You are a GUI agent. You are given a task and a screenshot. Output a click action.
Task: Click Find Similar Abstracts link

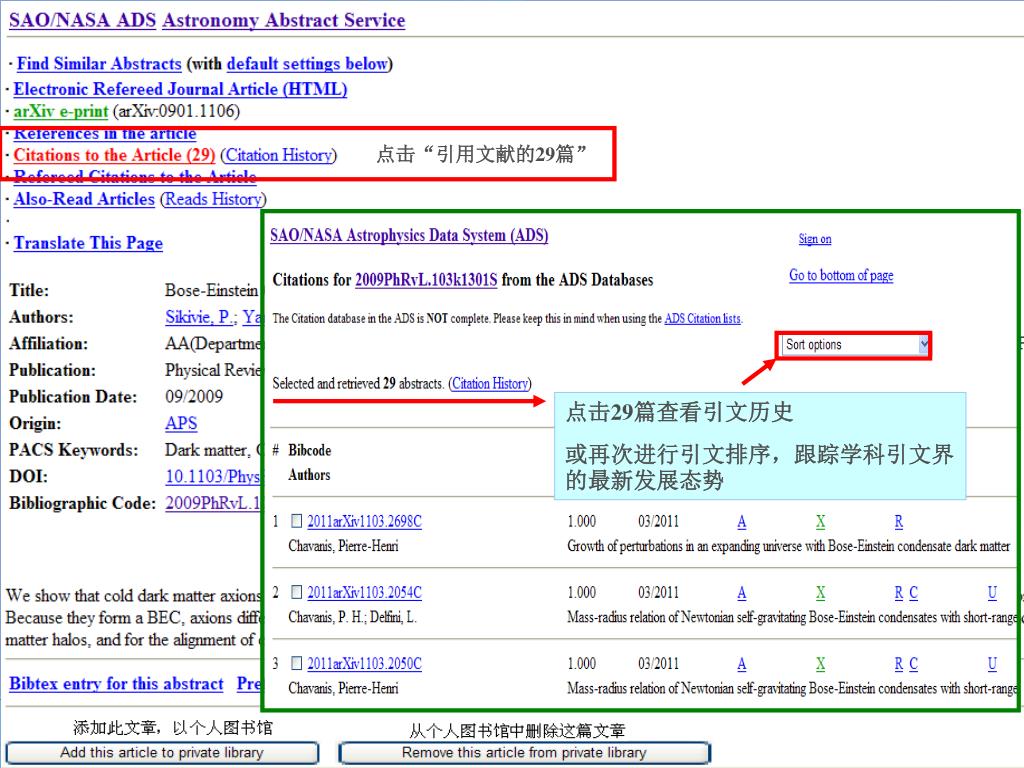99,64
